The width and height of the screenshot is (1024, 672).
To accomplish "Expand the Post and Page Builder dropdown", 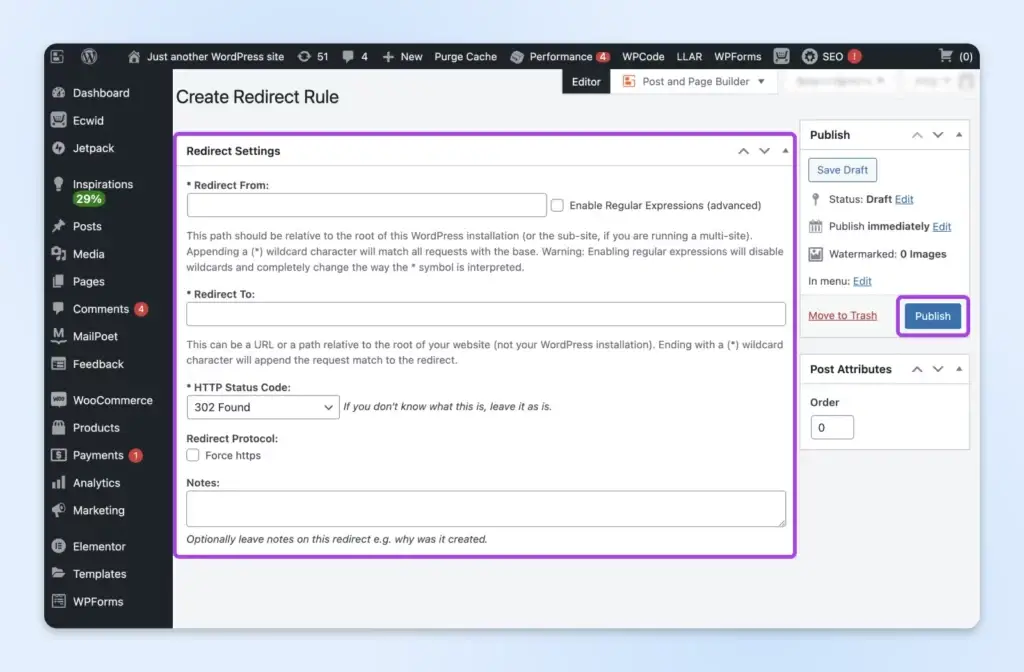I will 761,82.
